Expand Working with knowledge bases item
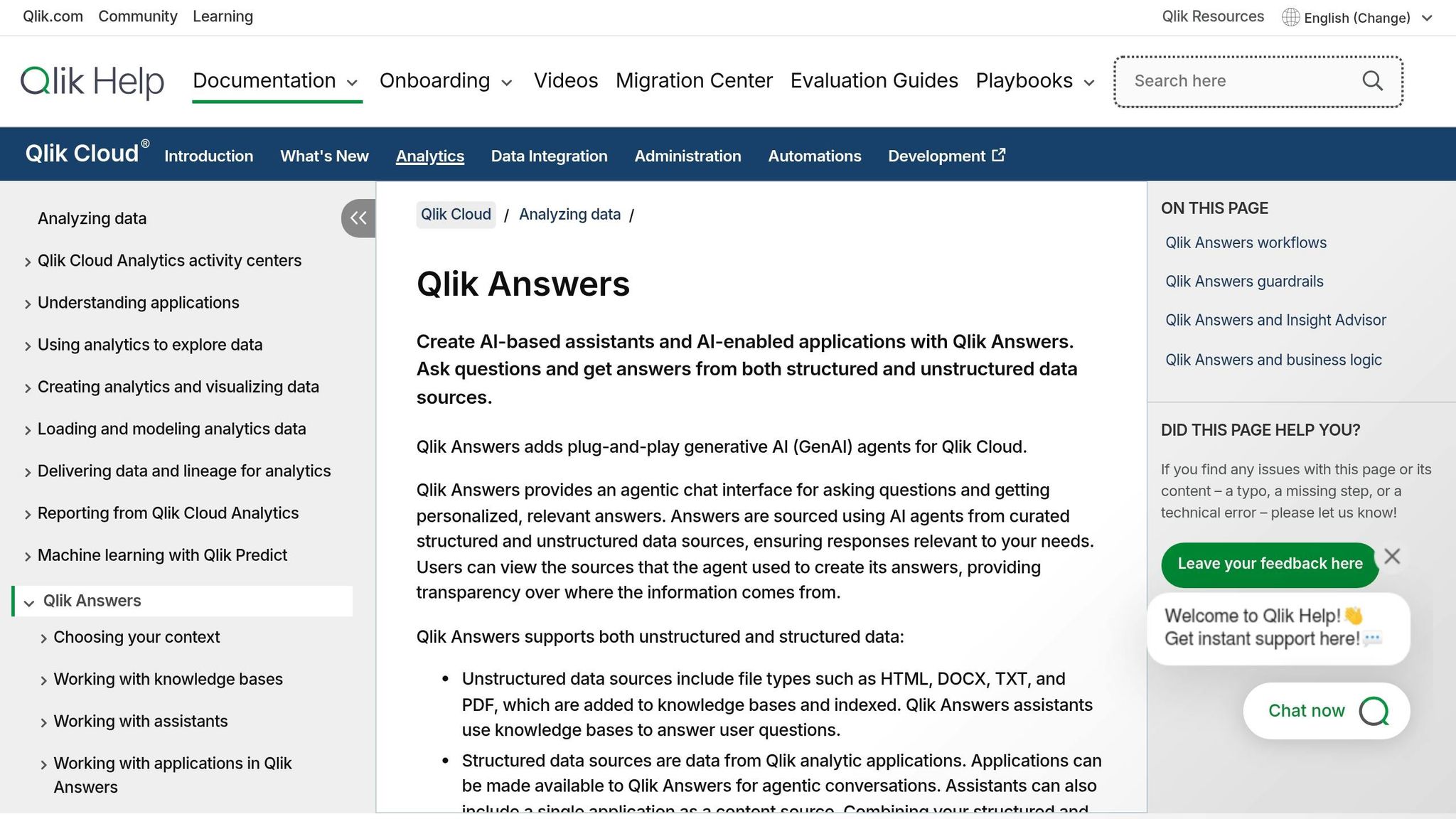Screen dimensions: 1456x819 pos(43,680)
